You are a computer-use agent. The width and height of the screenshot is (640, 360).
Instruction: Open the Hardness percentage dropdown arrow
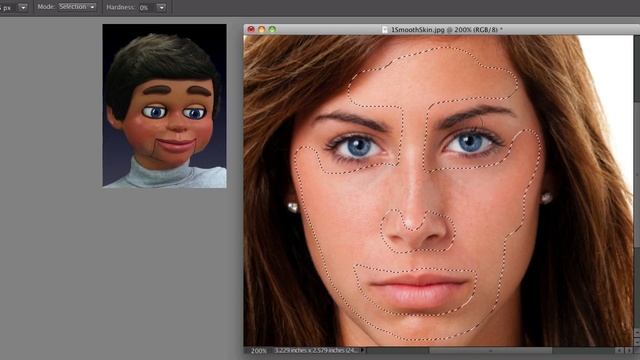(162, 7)
